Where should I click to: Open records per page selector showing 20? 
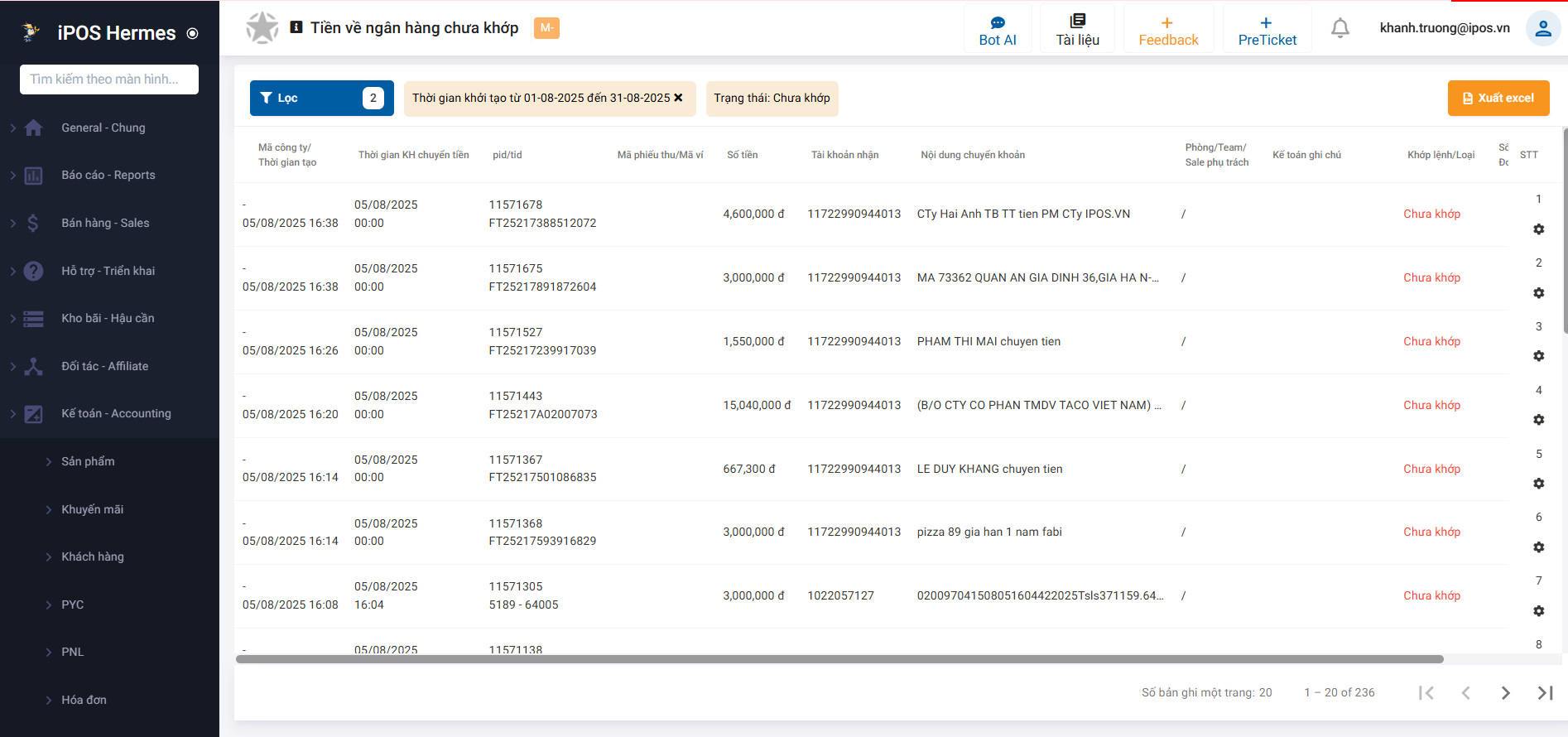[1265, 693]
